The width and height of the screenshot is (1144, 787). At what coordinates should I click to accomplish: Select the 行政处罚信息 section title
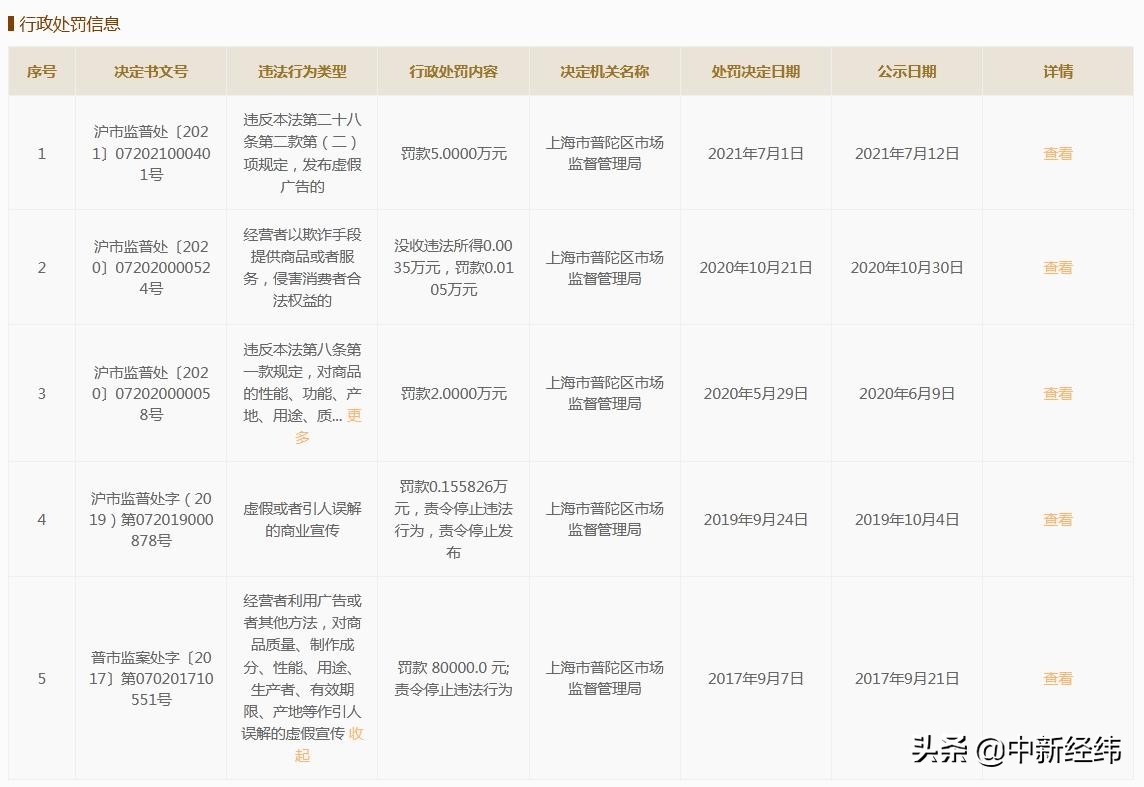(70, 24)
